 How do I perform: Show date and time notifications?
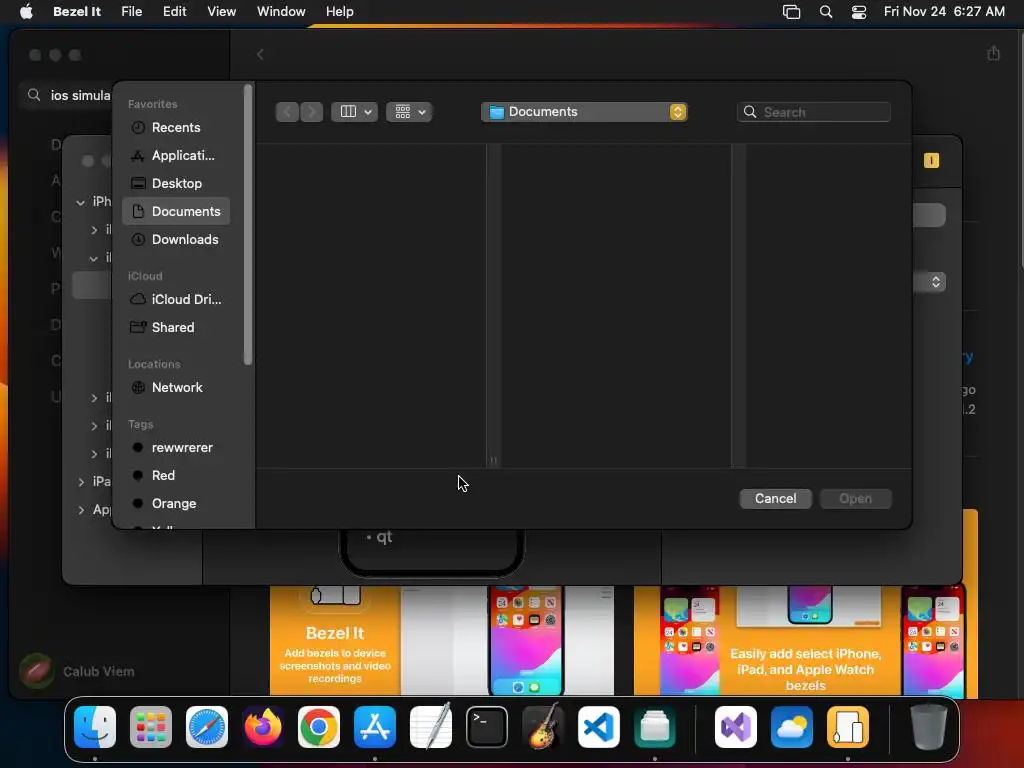coord(944,12)
